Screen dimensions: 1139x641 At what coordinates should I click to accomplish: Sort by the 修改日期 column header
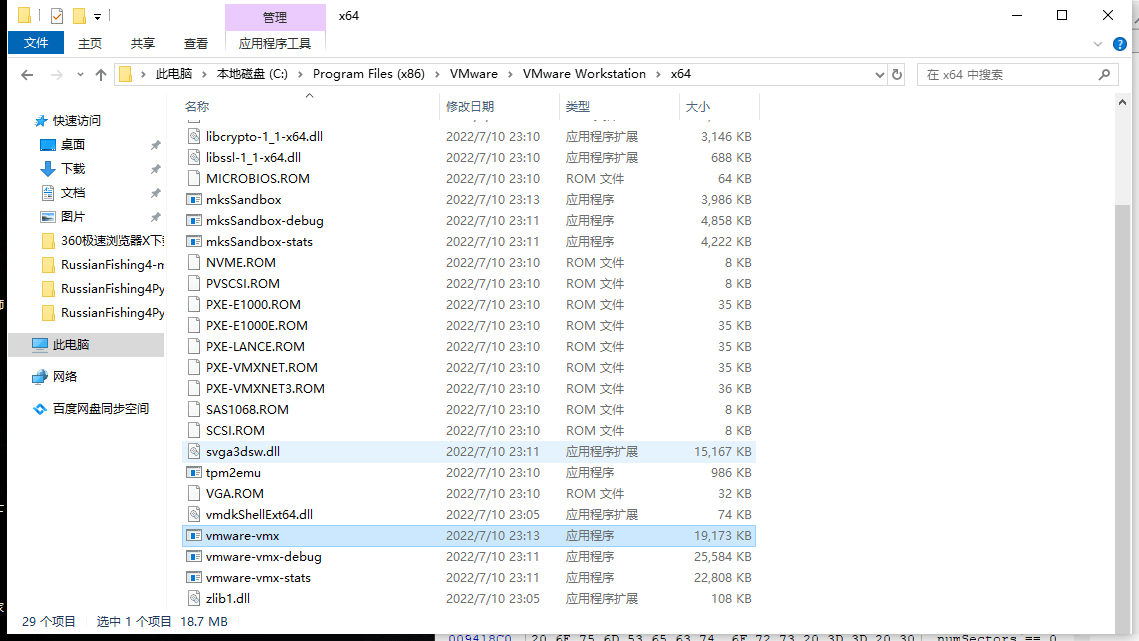tap(470, 107)
